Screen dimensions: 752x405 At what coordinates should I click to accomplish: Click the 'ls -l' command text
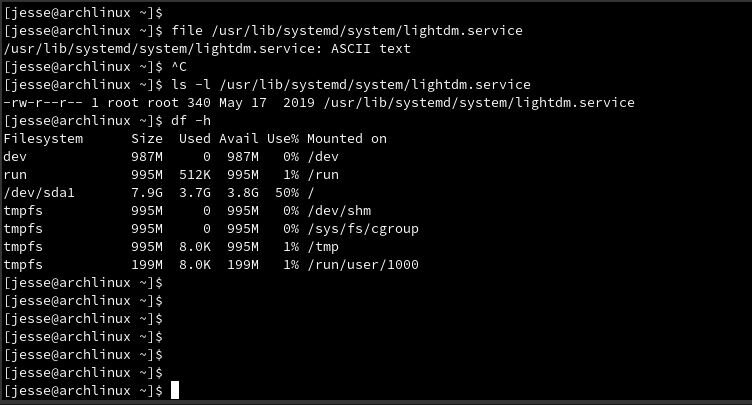[x=191, y=84]
